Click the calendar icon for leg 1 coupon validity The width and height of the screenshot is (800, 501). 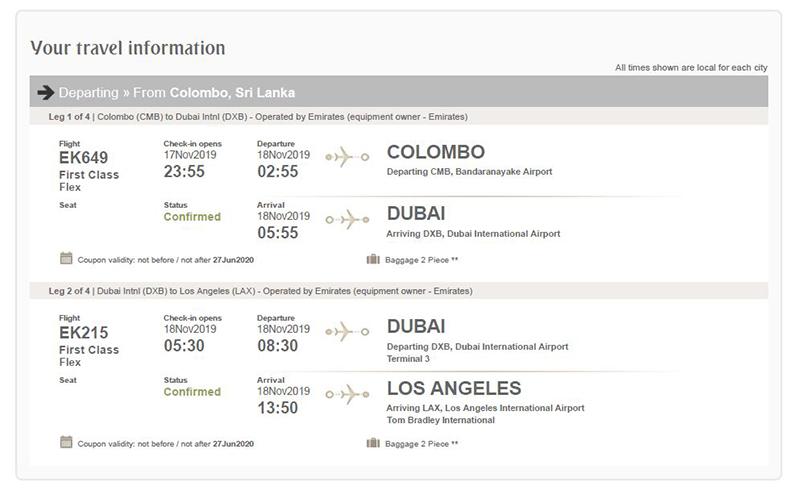tap(66, 258)
